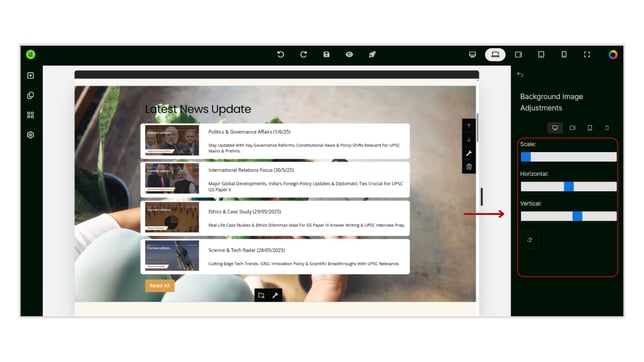The height and width of the screenshot is (362, 644).
Task: Adjust the Vertical position slider
Action: tap(569, 216)
